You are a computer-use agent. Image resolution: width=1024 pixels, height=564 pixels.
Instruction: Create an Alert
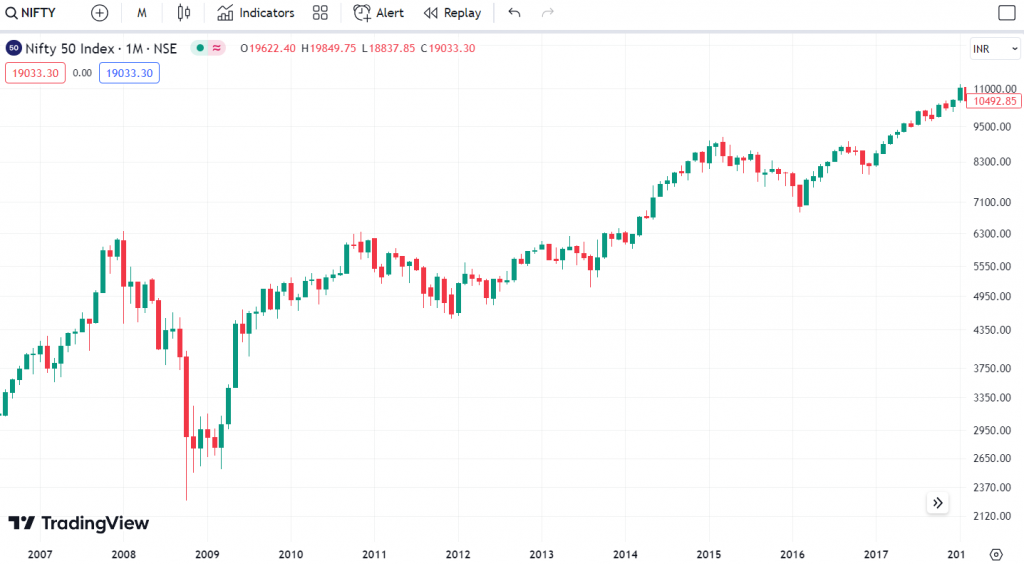click(379, 12)
